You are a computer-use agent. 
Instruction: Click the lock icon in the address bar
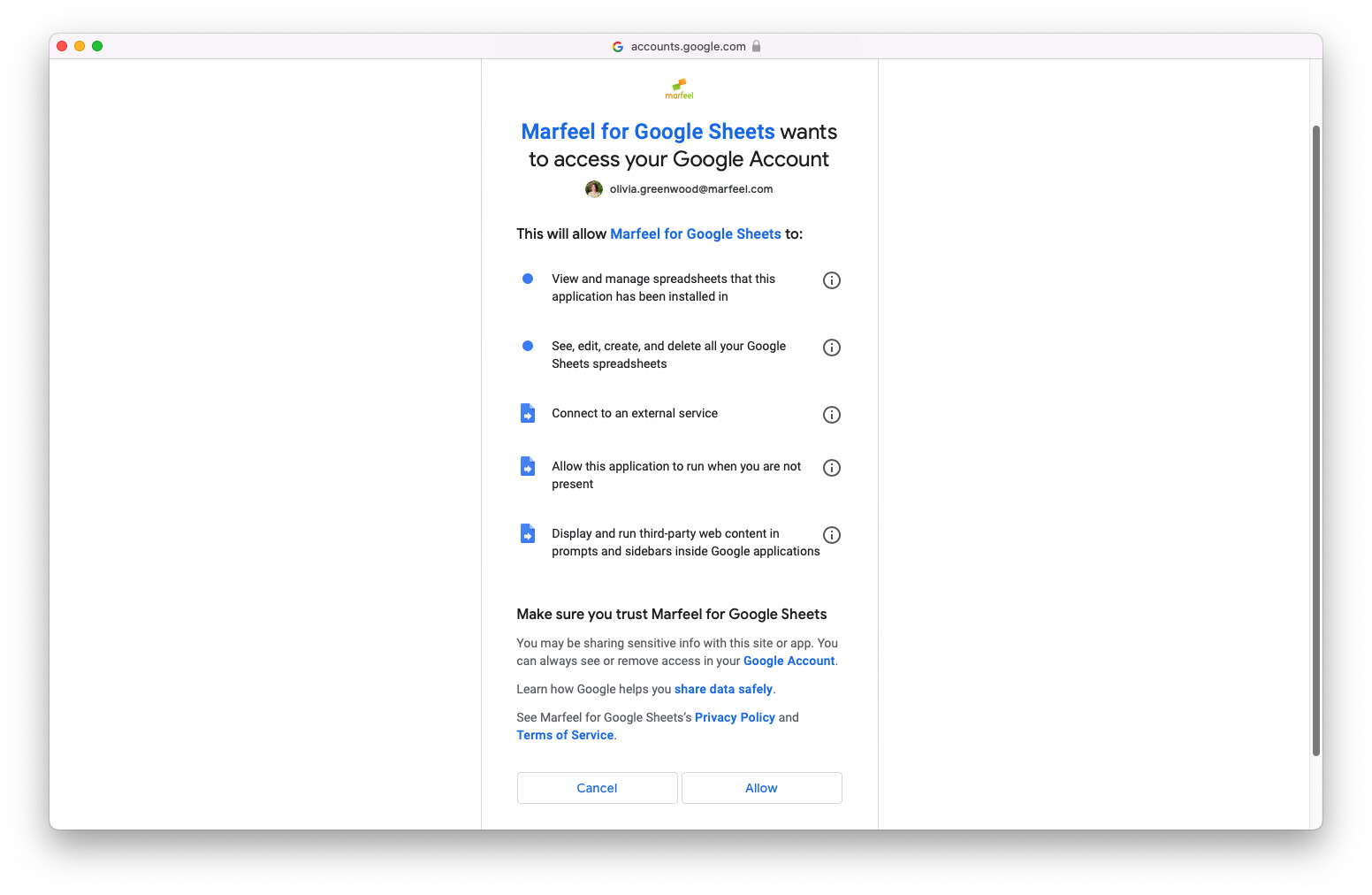757,46
